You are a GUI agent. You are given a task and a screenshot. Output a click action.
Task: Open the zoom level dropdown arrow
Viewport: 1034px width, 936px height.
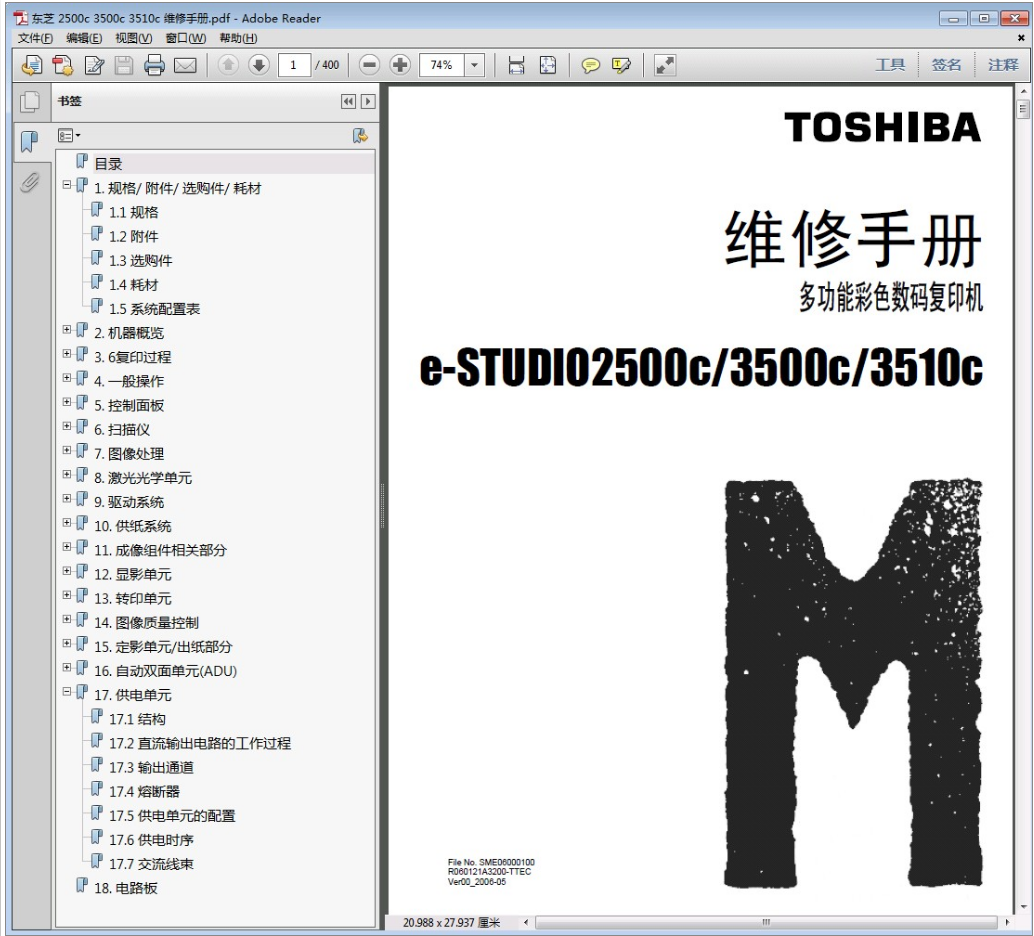point(474,65)
